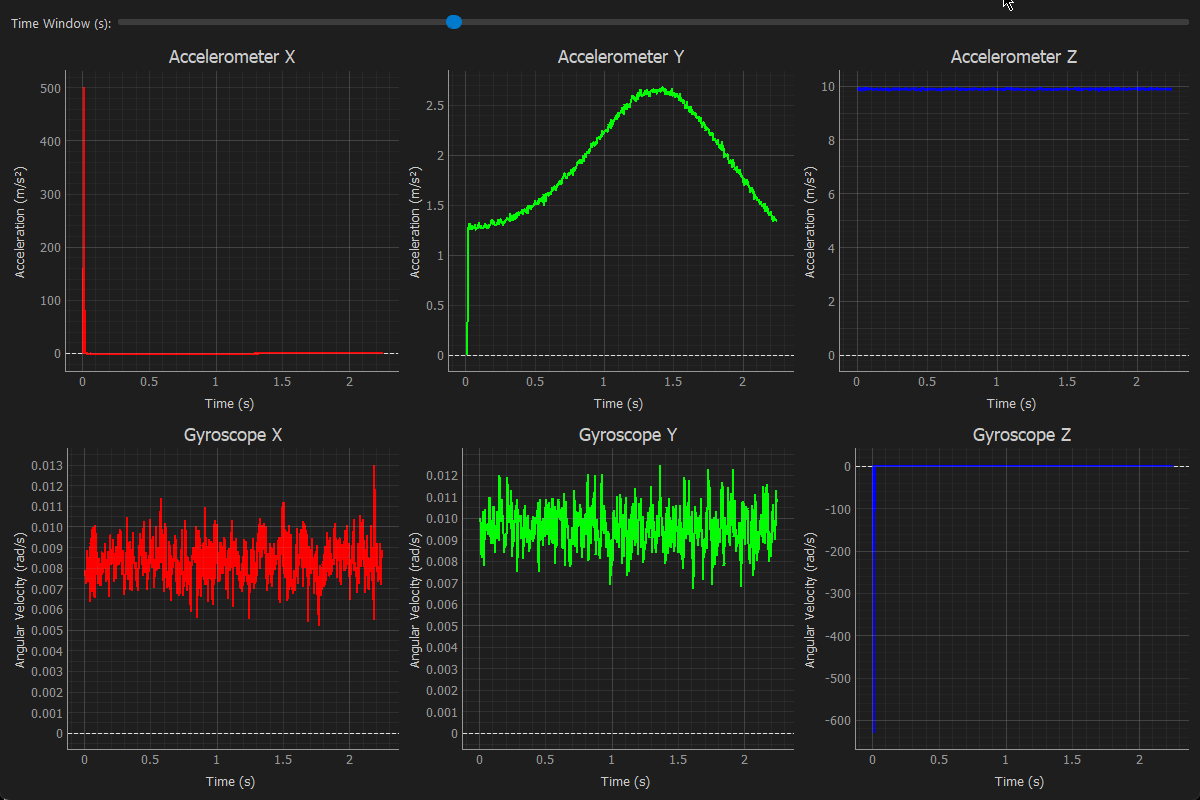Click the 0.013 tick label on Gyroscope X axis
Image resolution: width=1200 pixels, height=800 pixels.
[49, 465]
